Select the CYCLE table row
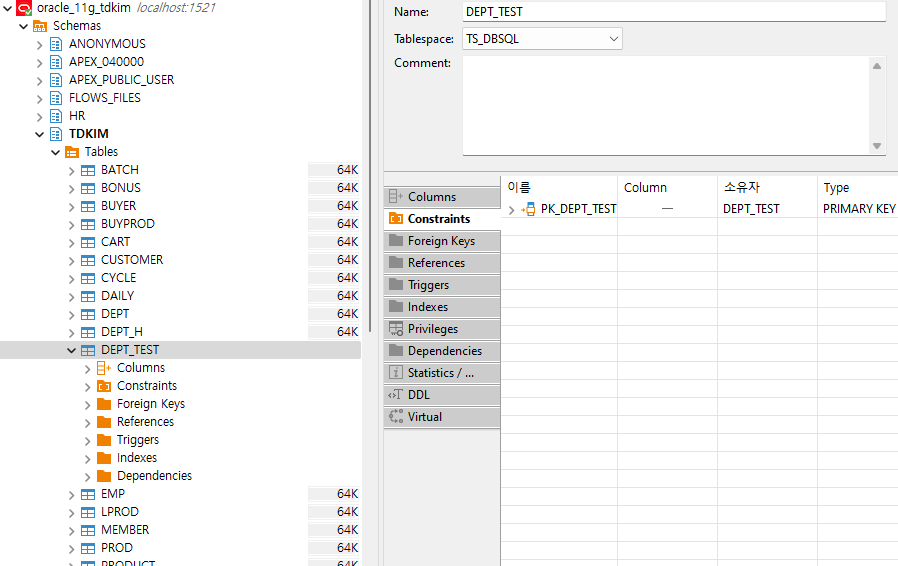 coord(180,278)
